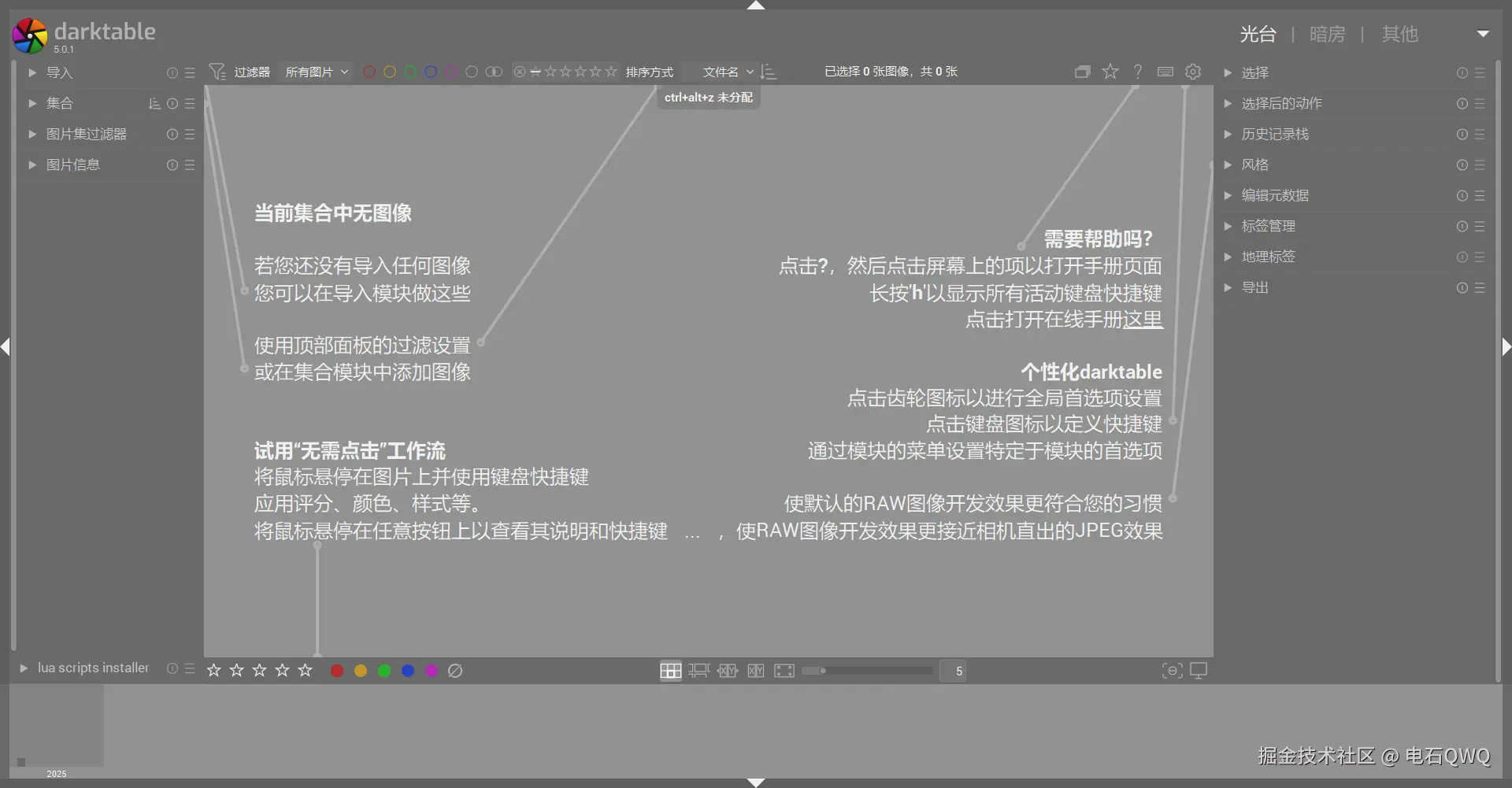This screenshot has height=788, width=1512.
Task: Expand the 集合 module
Action: point(32,103)
